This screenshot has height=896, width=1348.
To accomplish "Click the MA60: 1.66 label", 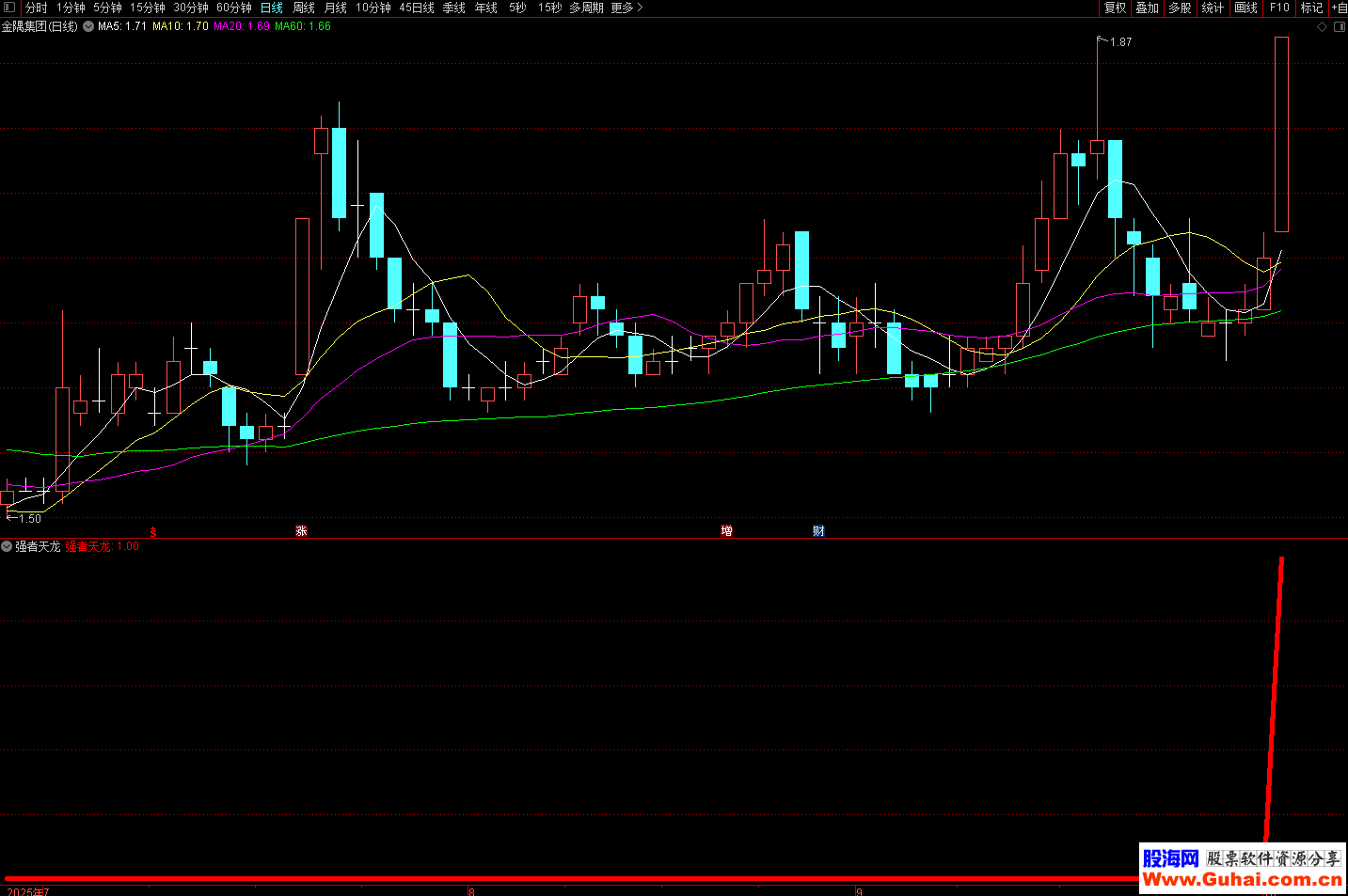I will pos(303,26).
